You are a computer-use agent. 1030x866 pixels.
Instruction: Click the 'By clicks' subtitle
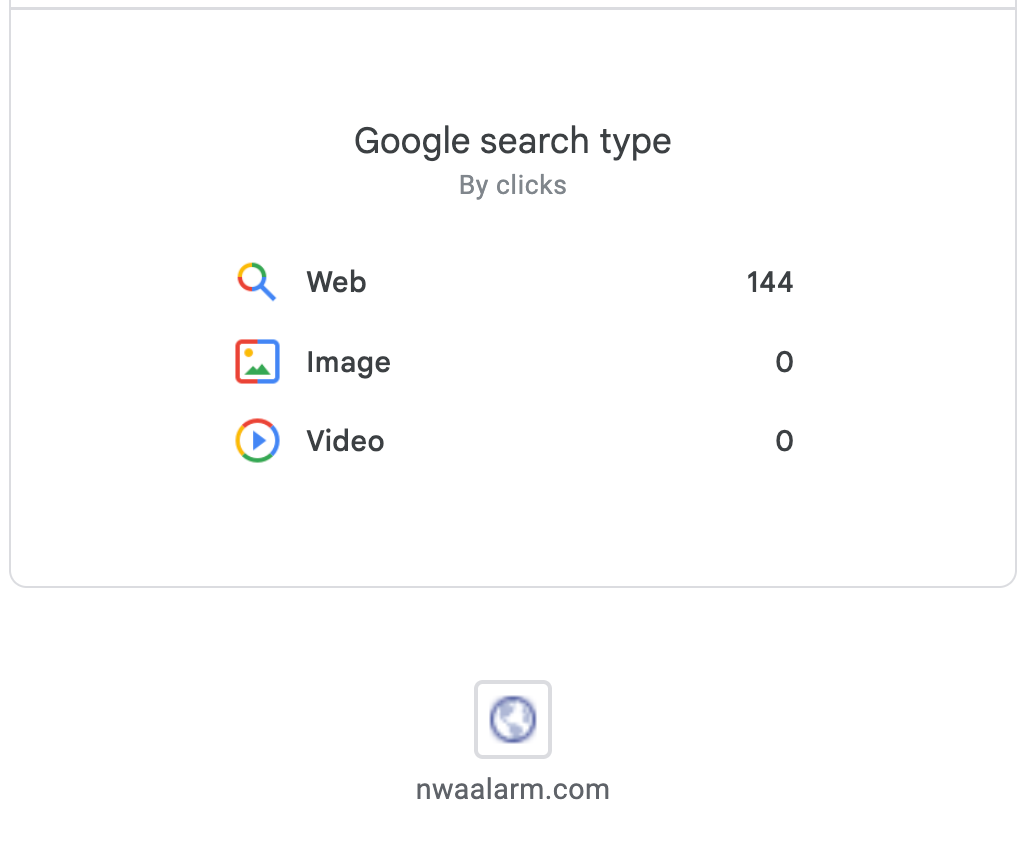point(513,185)
